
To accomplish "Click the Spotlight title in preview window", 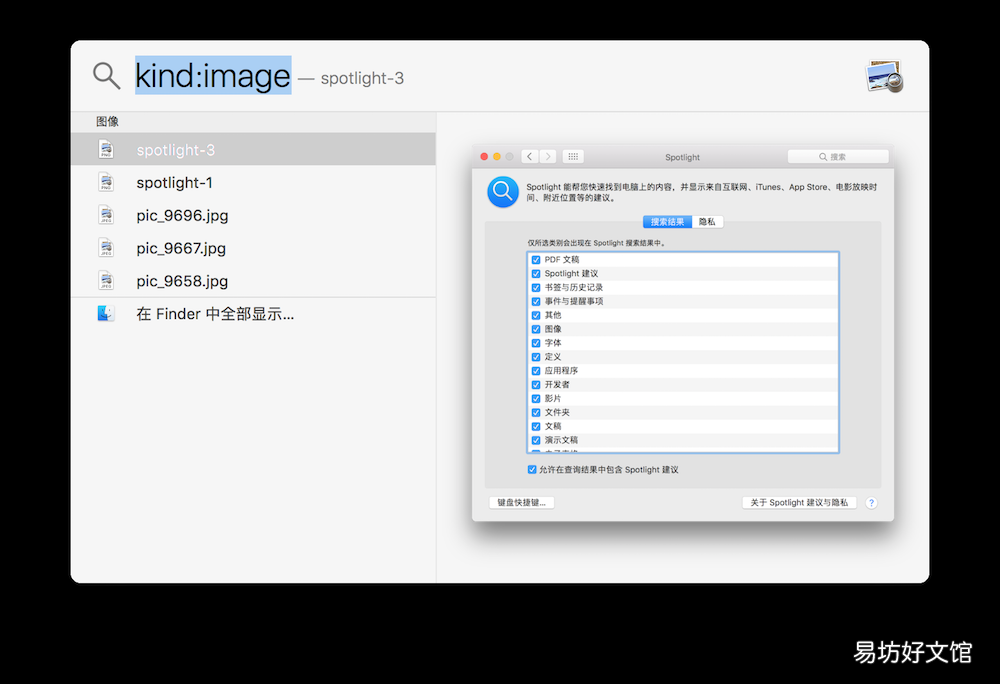I will click(682, 157).
